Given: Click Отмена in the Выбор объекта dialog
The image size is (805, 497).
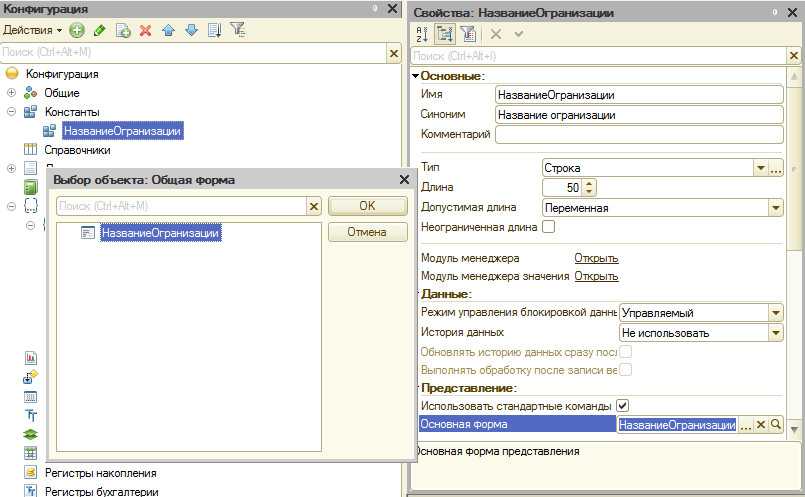Looking at the screenshot, I should point(368,232).
